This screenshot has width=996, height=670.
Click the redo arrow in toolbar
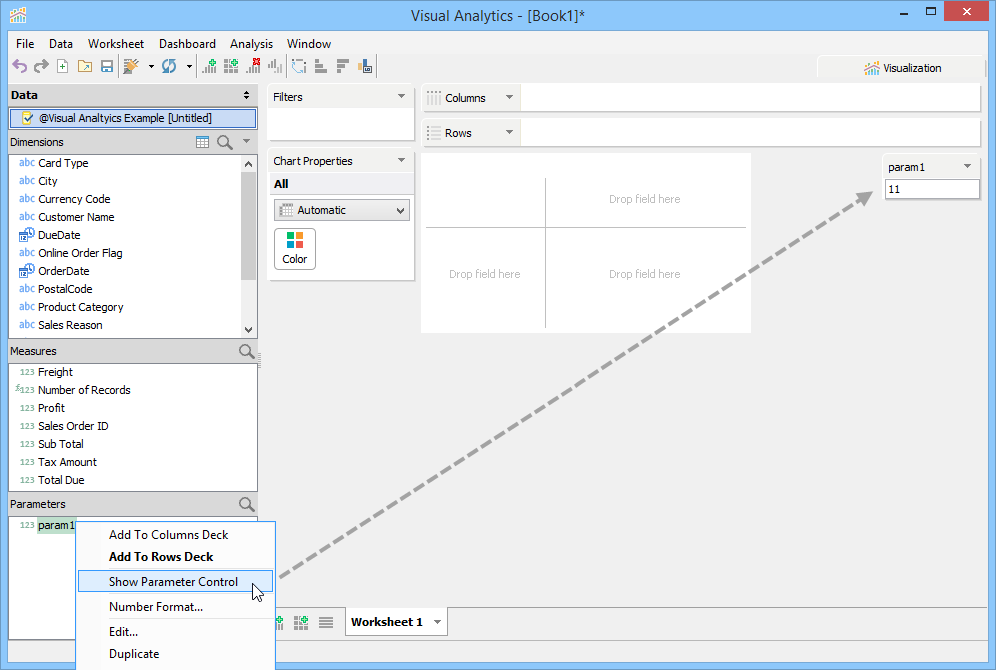click(41, 66)
